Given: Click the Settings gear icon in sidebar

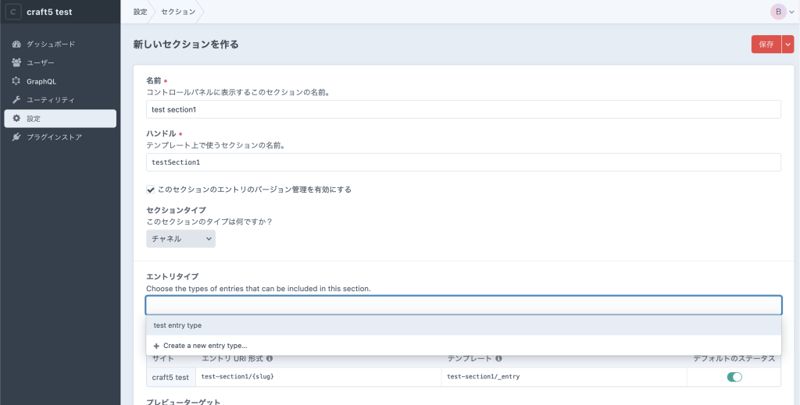Looking at the screenshot, I should pyautogui.click(x=16, y=118).
